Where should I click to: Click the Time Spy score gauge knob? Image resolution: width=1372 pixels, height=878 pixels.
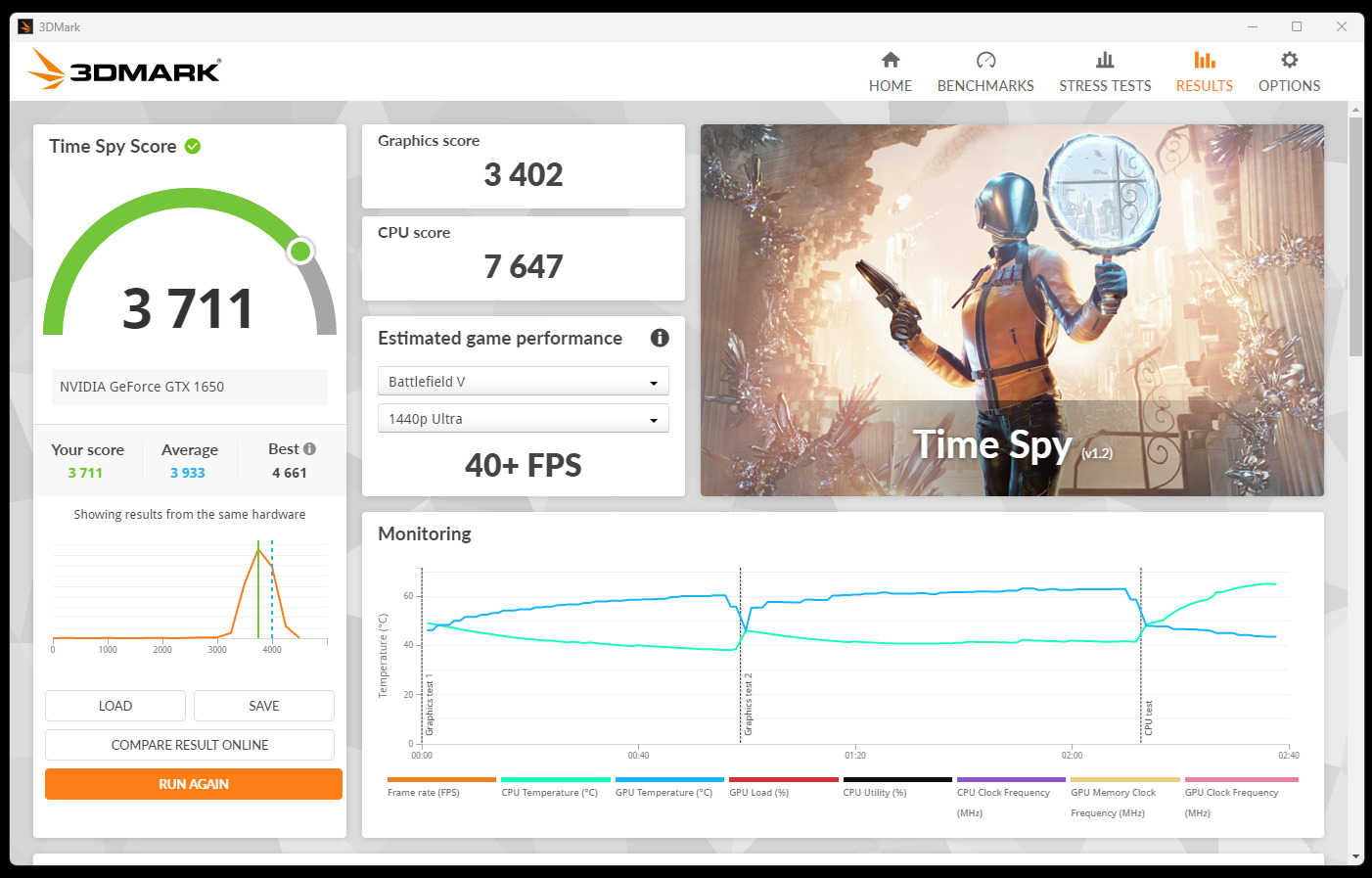[x=300, y=252]
